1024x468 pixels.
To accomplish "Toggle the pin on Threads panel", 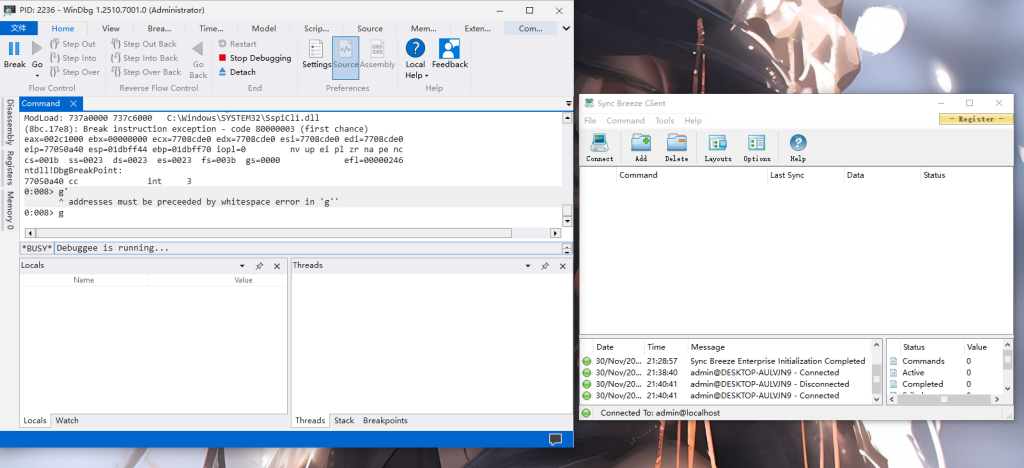I will pyautogui.click(x=544, y=266).
